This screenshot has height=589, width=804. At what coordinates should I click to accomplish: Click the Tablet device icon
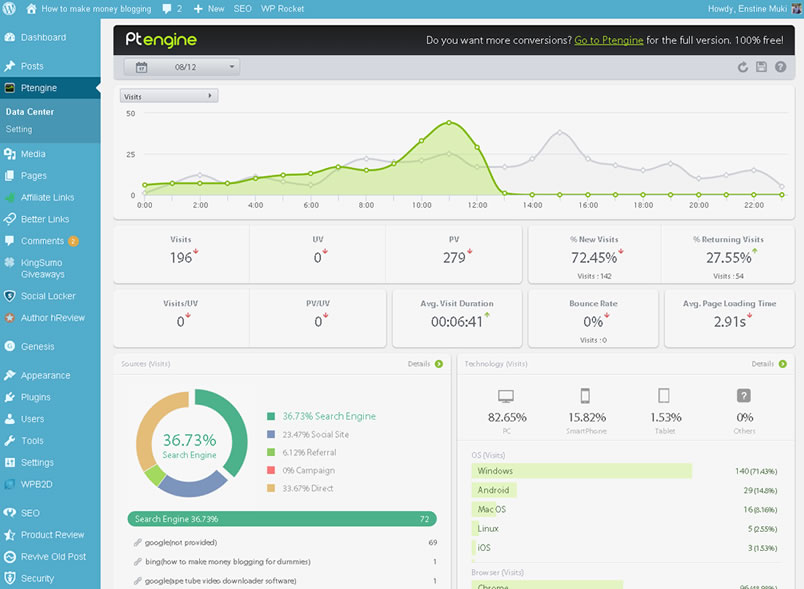click(664, 396)
